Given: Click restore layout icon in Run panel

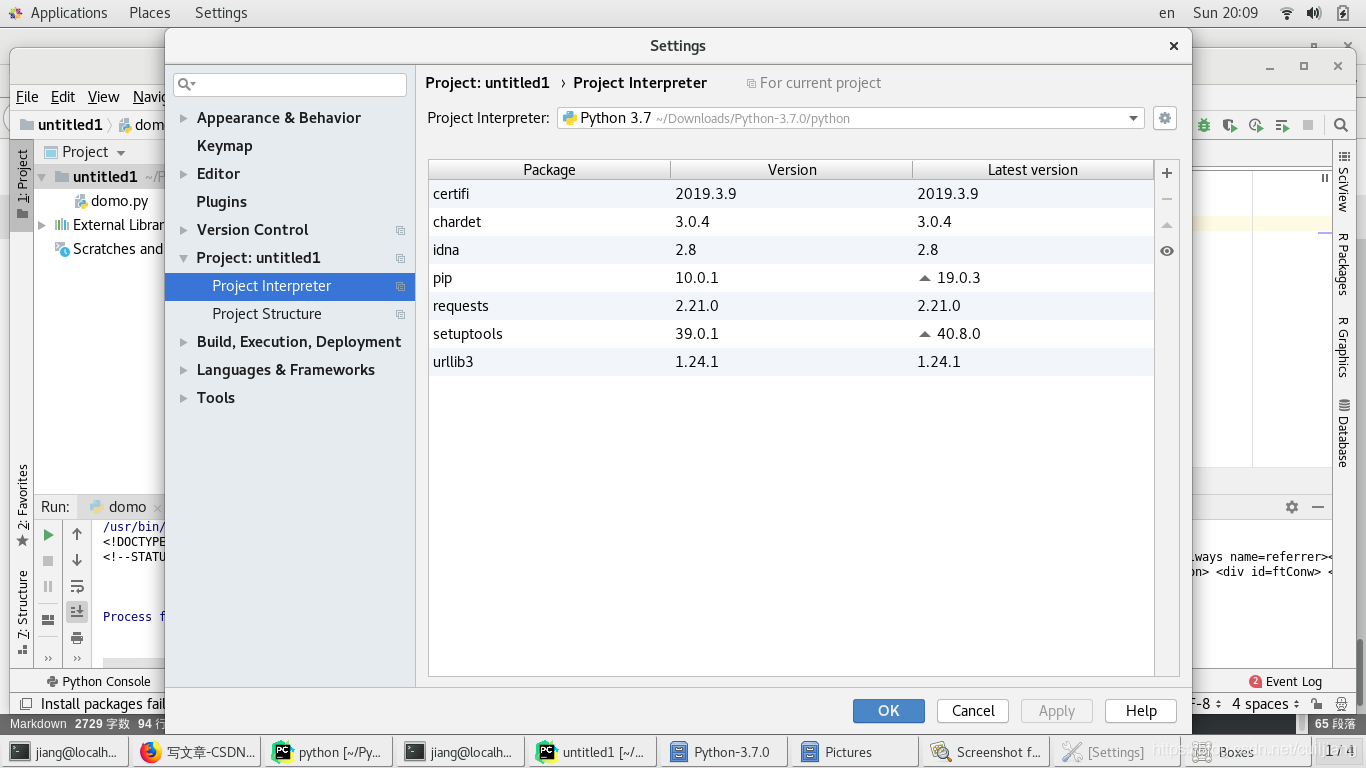Looking at the screenshot, I should (x=48, y=620).
